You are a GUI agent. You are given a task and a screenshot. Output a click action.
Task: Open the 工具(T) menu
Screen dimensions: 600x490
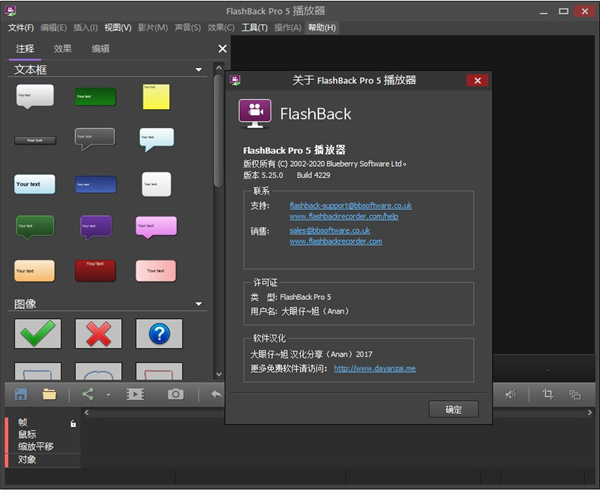pyautogui.click(x=255, y=27)
